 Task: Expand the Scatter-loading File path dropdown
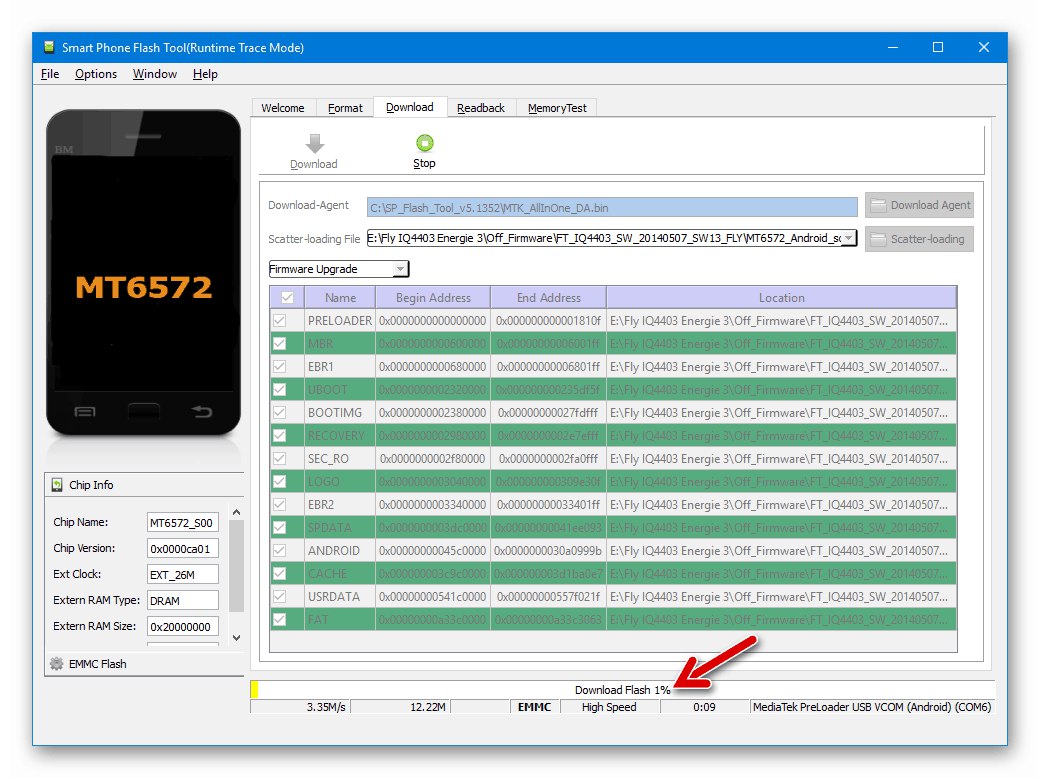[x=848, y=238]
